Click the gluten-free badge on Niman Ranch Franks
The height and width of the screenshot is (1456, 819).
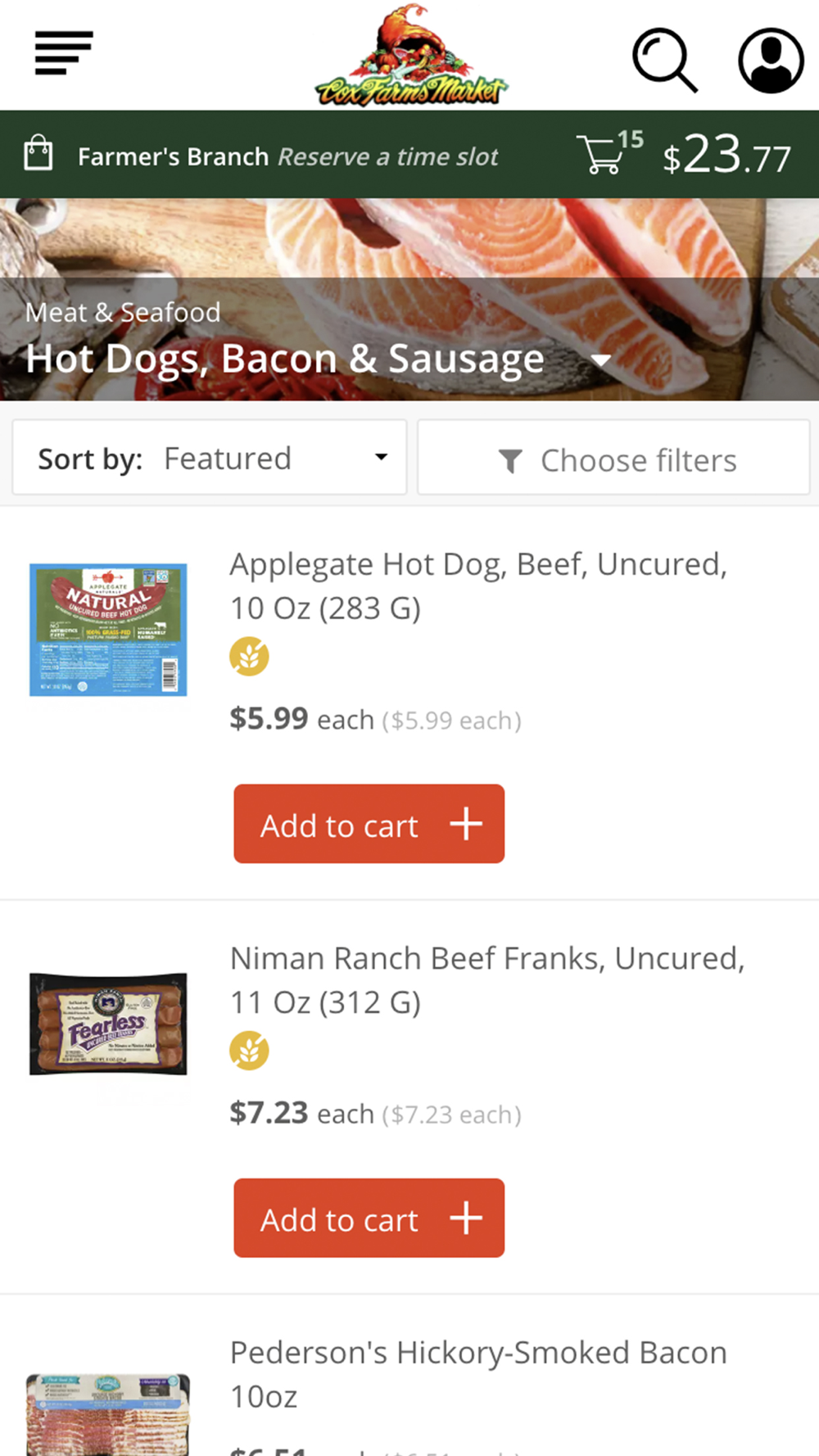[x=249, y=1051]
